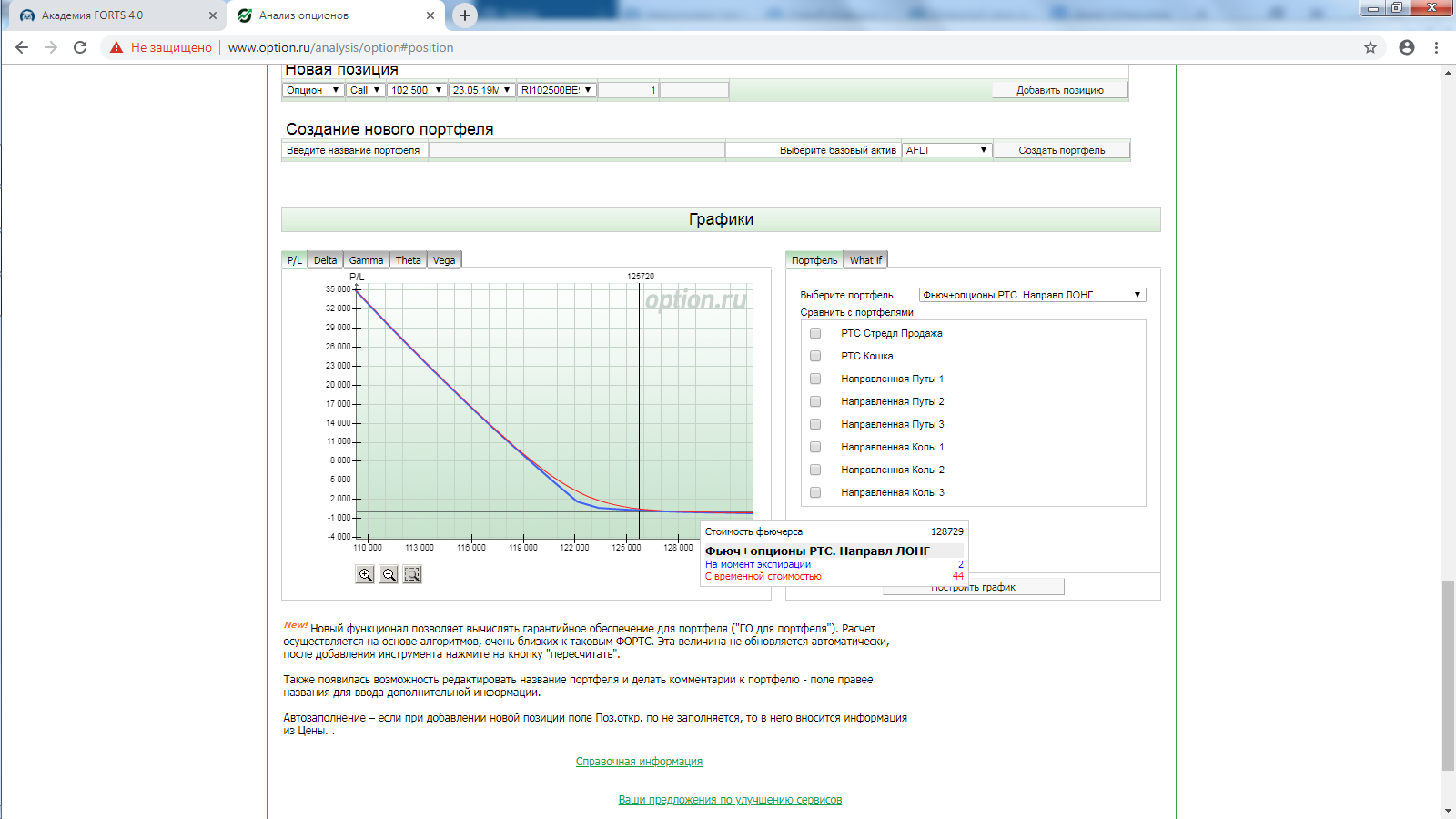The width and height of the screenshot is (1456, 819).
Task: Enable comparison with Направленная Путы 2
Action: click(x=815, y=401)
